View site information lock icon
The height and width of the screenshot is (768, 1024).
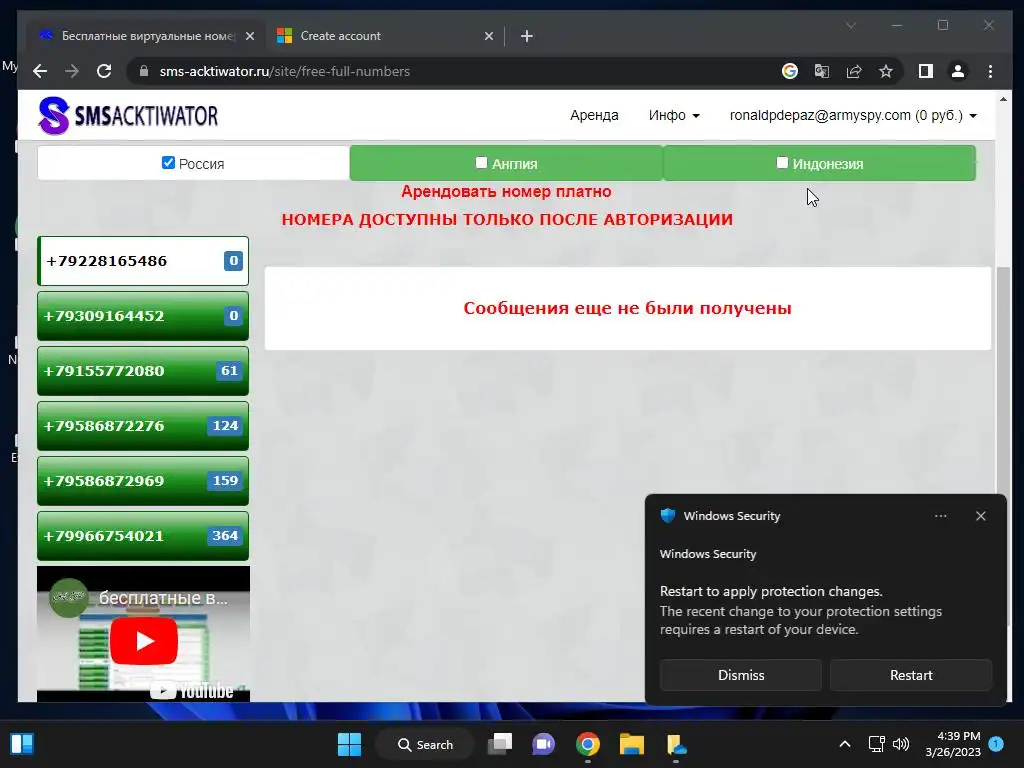(144, 71)
